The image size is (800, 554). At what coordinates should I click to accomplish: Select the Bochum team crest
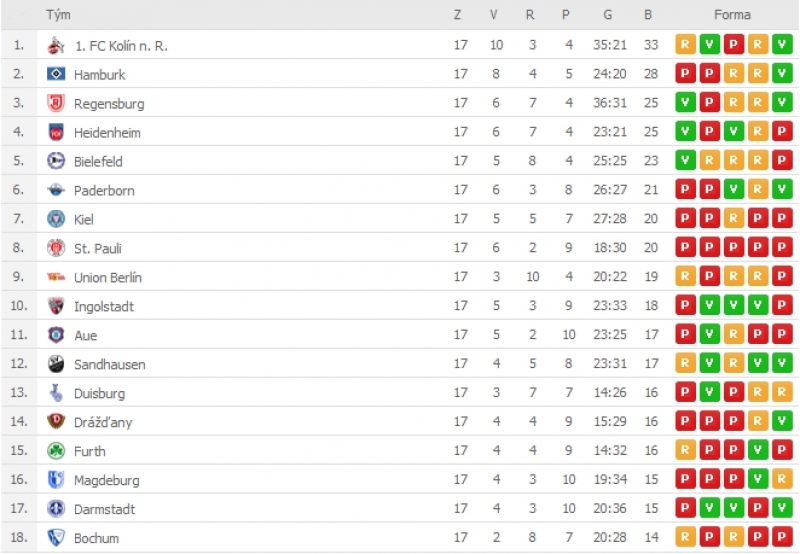[x=56, y=538]
